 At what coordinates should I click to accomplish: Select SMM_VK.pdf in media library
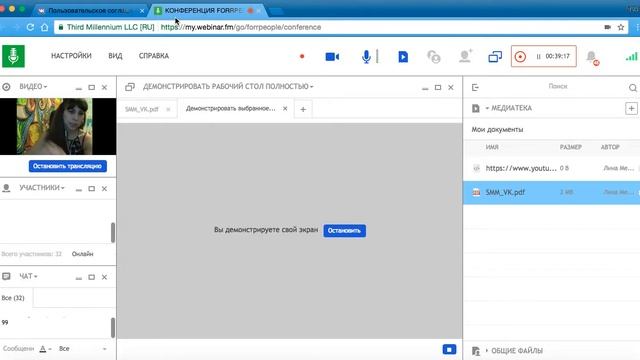point(552,192)
